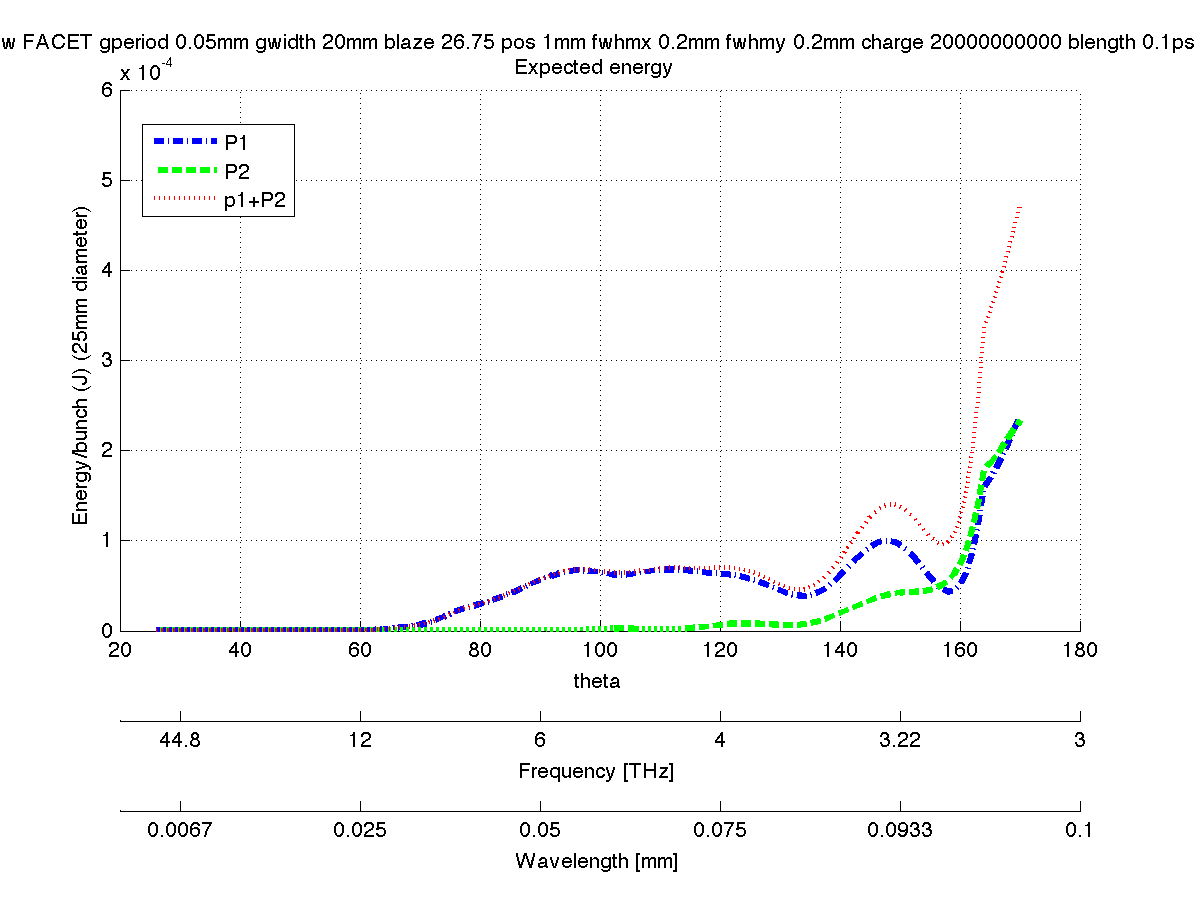
Task: Click the wavelength tick label 0.1
Action: point(1080,830)
